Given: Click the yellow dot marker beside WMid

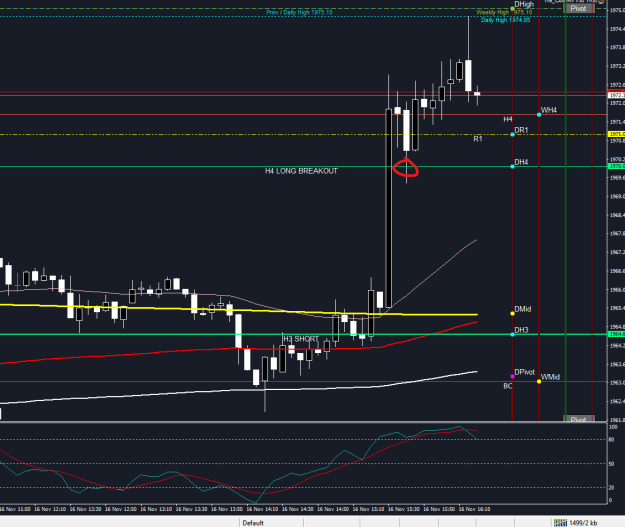Looking at the screenshot, I should (x=539, y=381).
